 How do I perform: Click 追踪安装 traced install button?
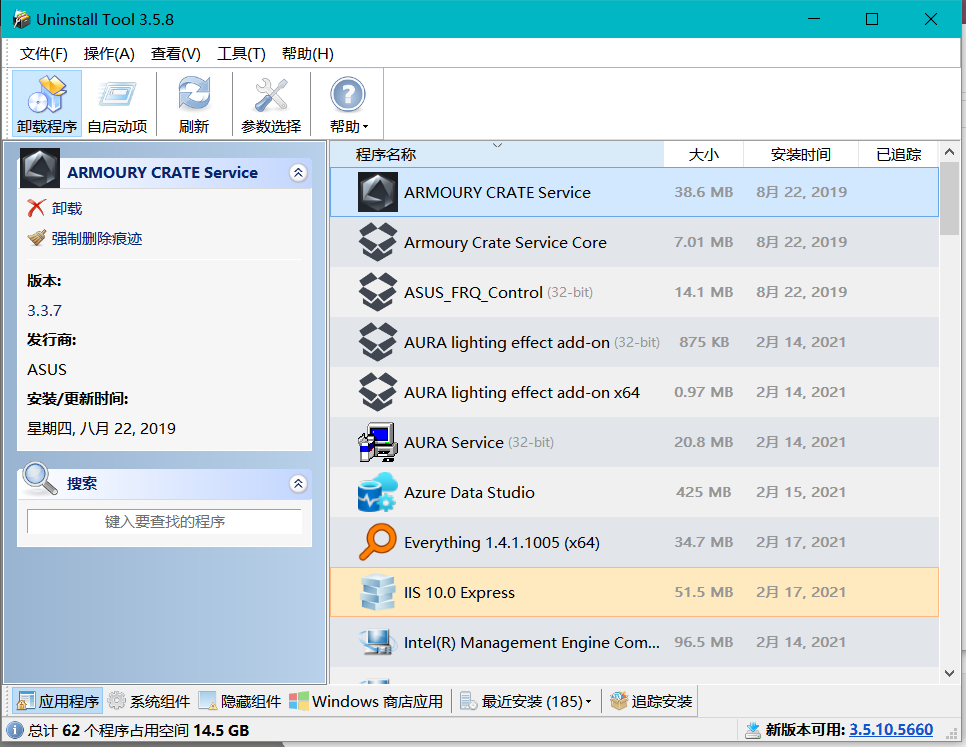coord(651,701)
